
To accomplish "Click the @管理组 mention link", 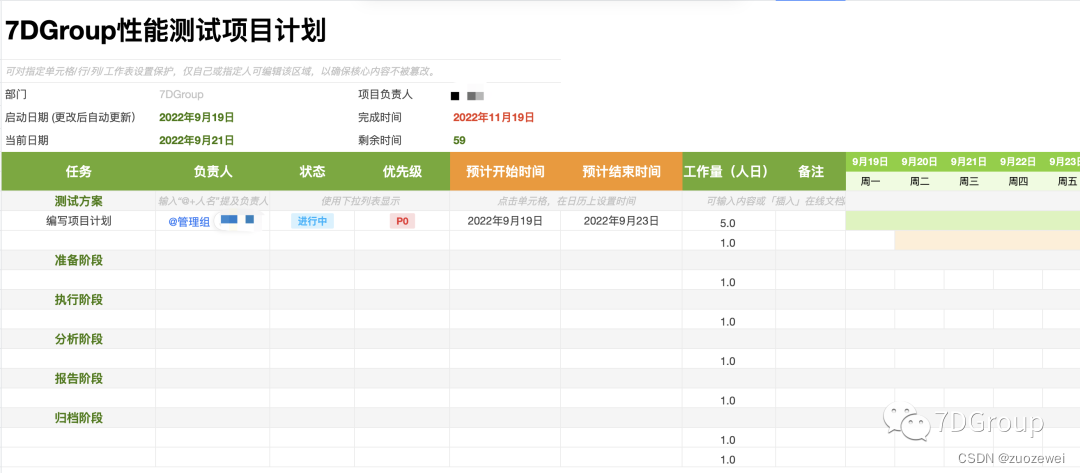I will (x=189, y=222).
